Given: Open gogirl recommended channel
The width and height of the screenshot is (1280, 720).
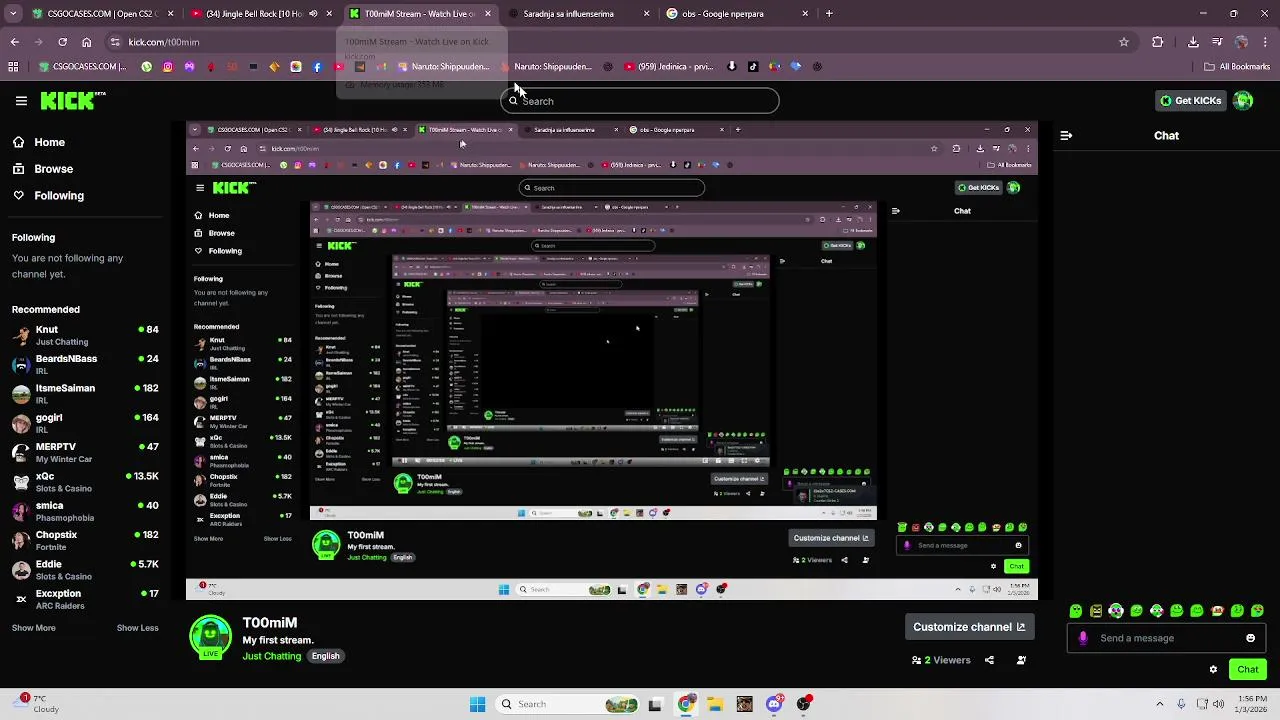Looking at the screenshot, I should (x=85, y=423).
